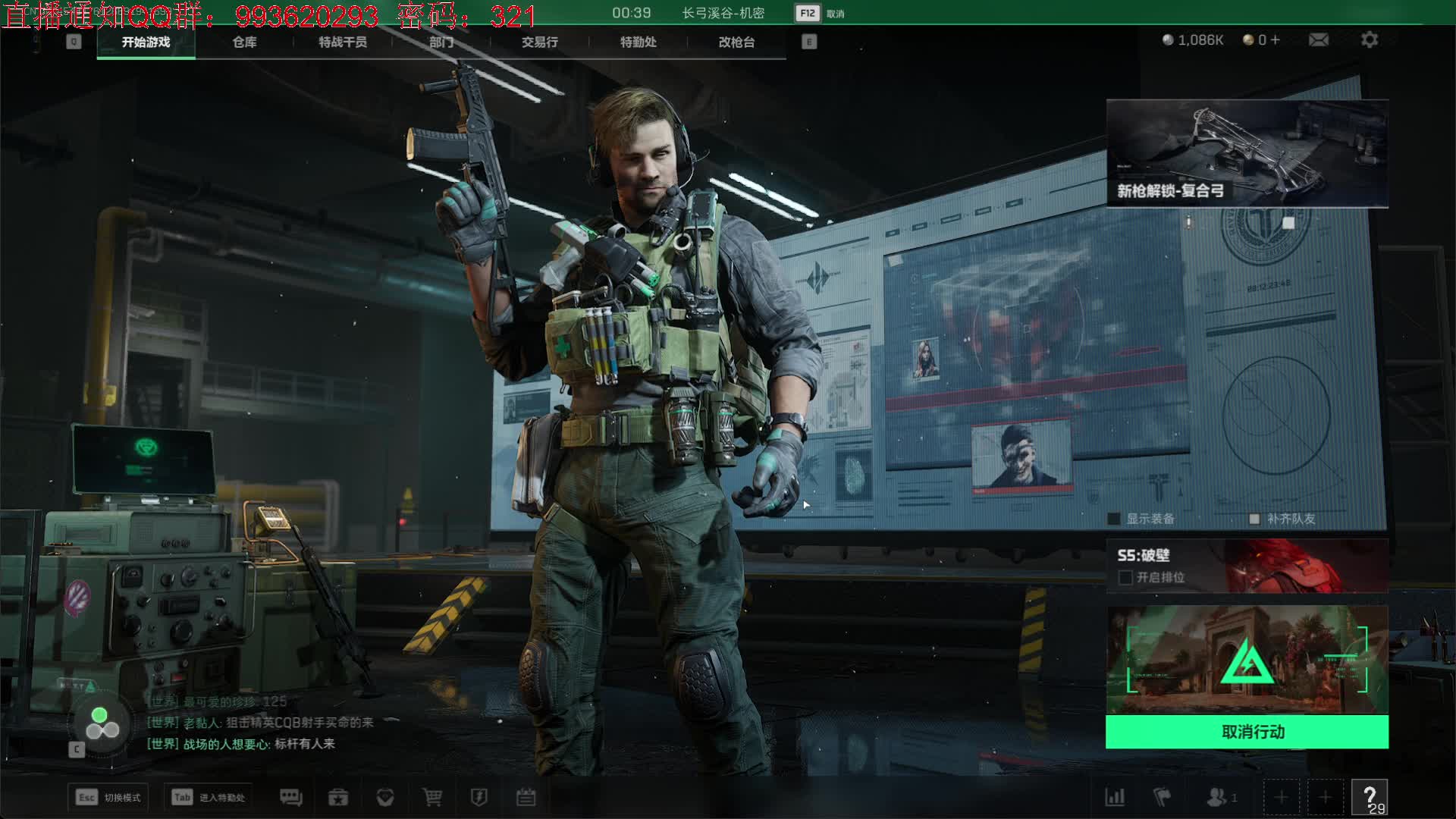This screenshot has width=1456, height=819.
Task: Click the plus next to gold currency 0
Action: (x=1275, y=39)
